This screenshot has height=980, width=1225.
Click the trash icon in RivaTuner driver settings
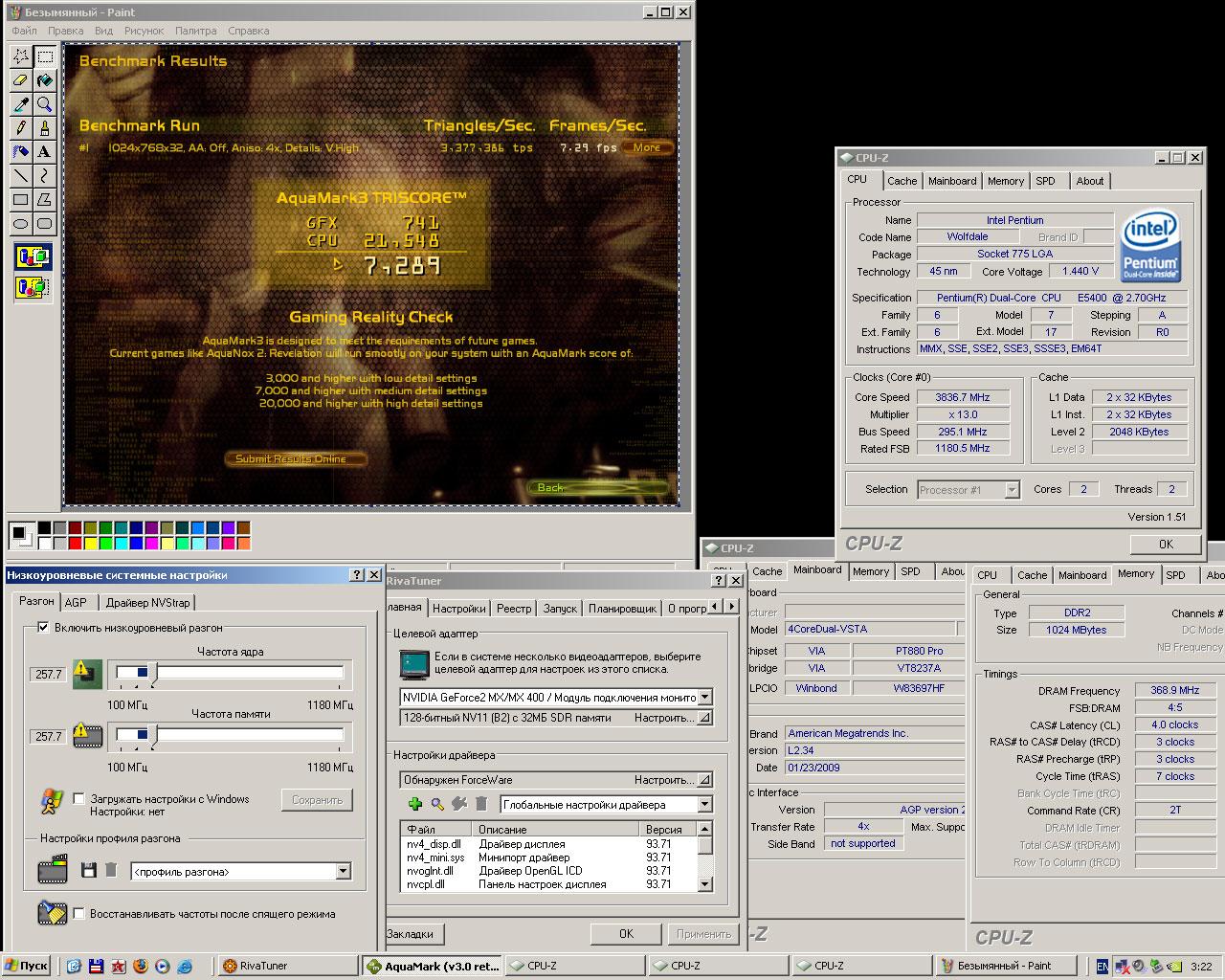click(x=481, y=805)
